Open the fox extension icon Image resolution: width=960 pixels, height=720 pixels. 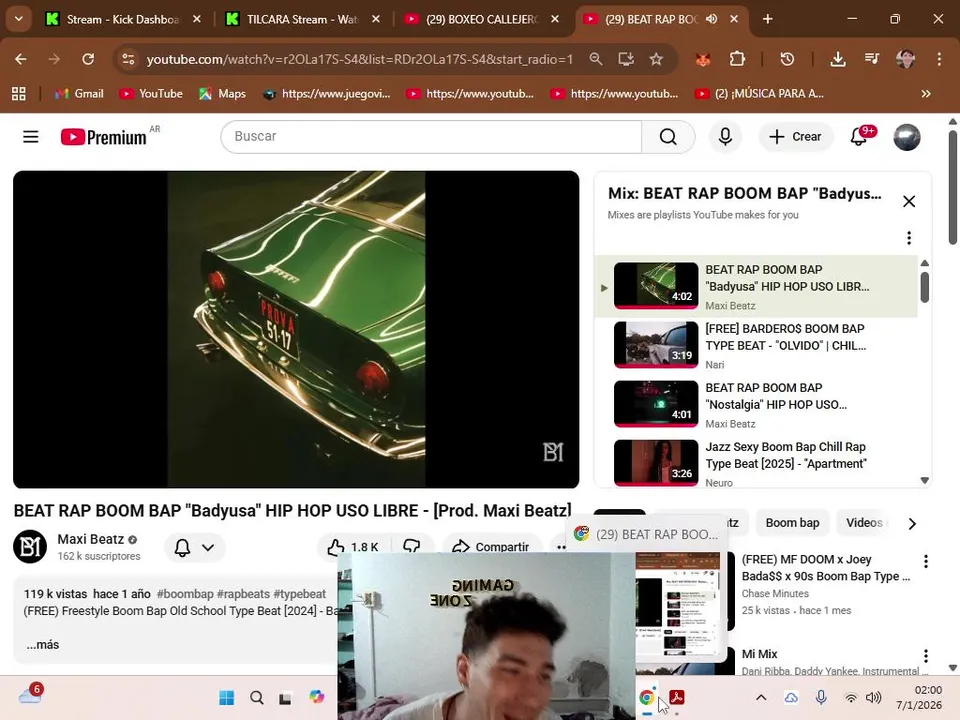coord(703,59)
